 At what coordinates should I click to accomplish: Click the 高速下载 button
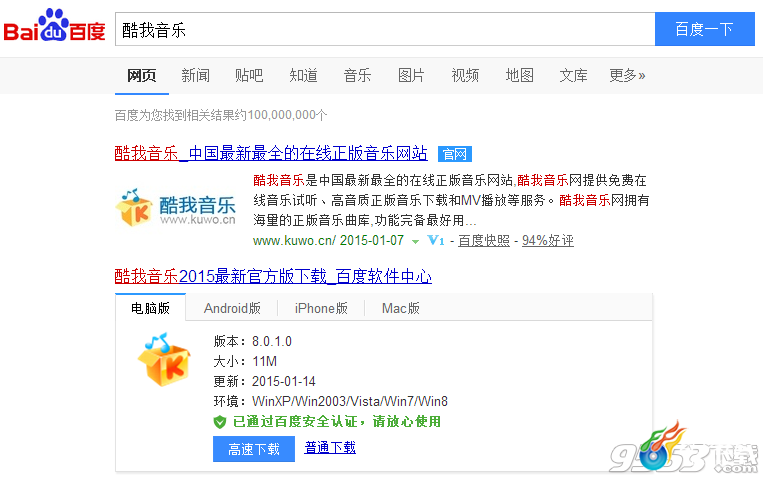coord(254,449)
